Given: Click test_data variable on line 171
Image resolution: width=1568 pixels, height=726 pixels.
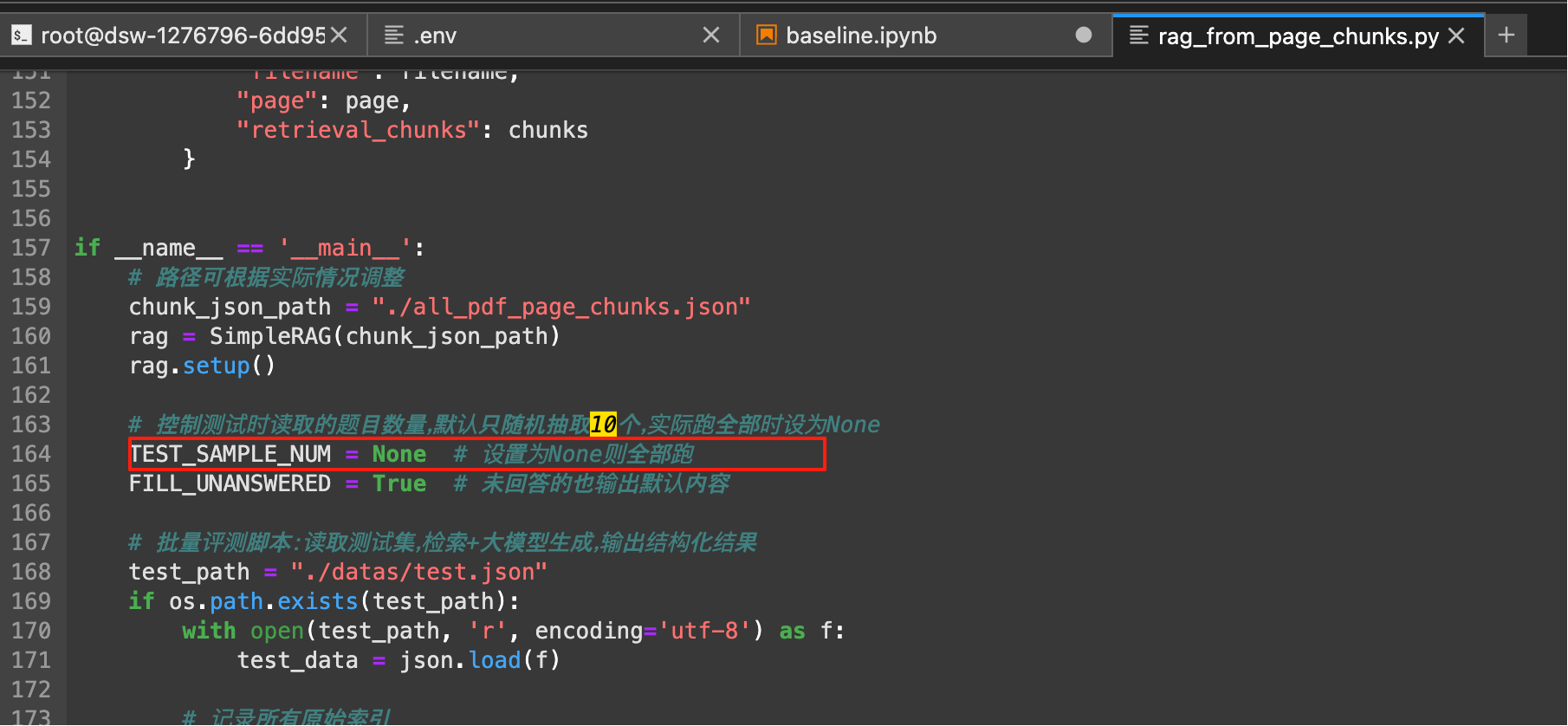Looking at the screenshot, I should click(298, 660).
